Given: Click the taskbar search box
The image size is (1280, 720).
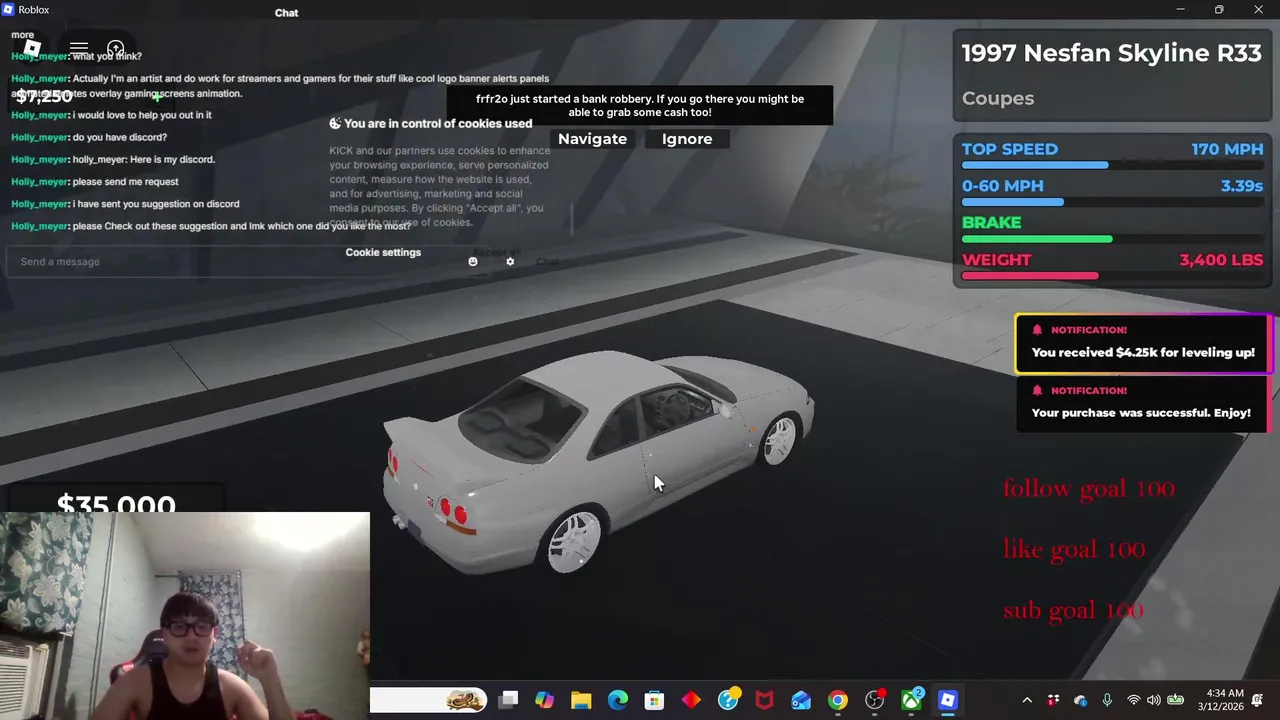Looking at the screenshot, I should click(429, 700).
